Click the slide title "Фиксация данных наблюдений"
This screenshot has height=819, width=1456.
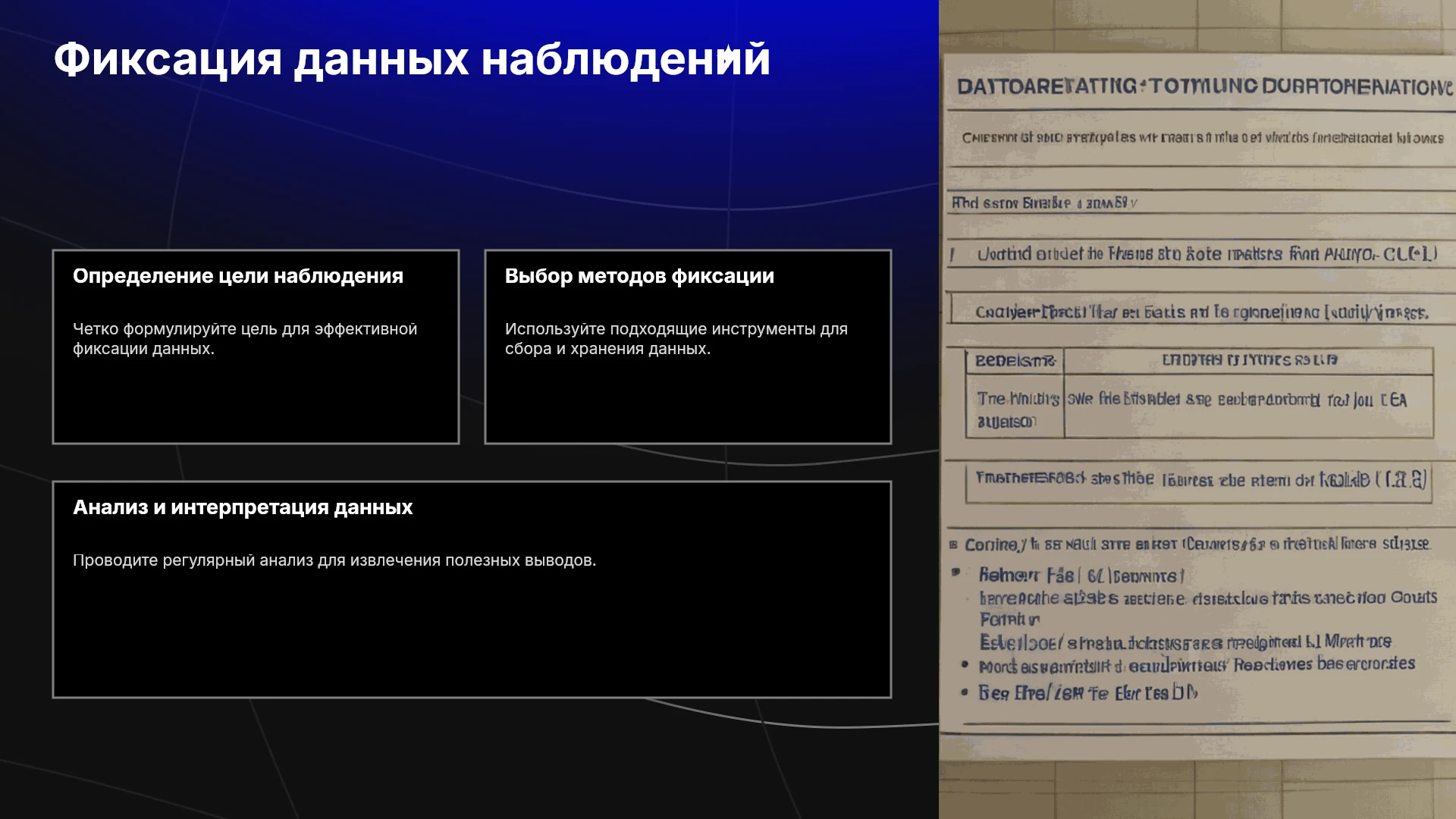(x=412, y=60)
